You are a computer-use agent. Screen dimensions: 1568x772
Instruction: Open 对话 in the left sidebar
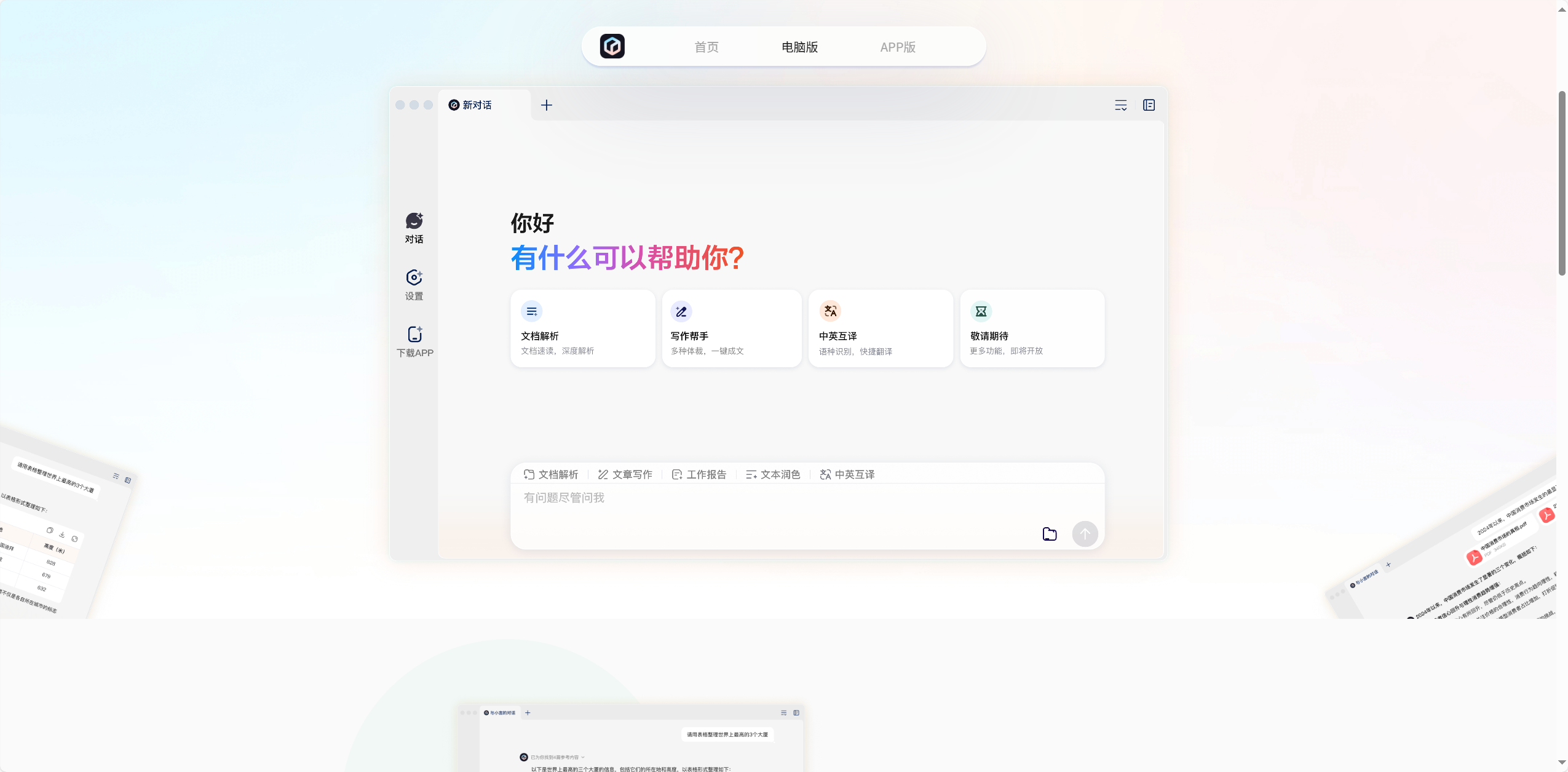pos(414,228)
